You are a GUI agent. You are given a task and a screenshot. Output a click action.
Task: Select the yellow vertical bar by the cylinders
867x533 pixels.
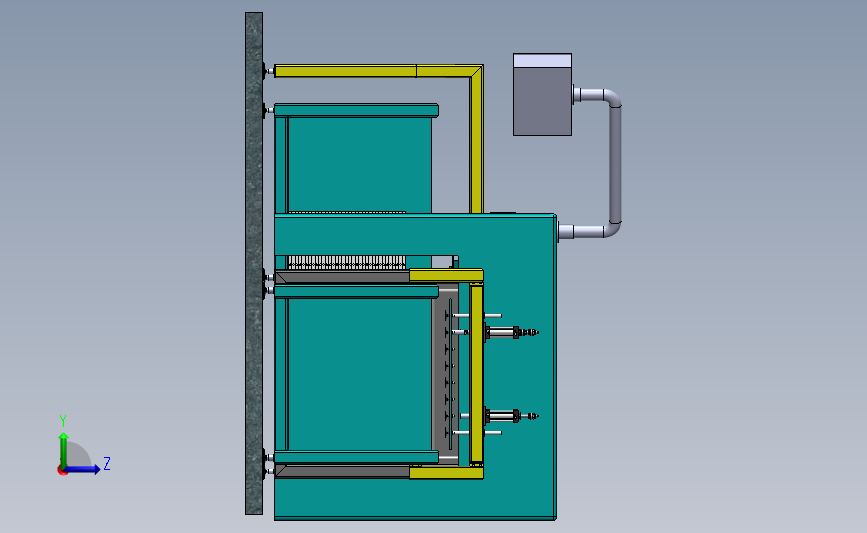(477, 374)
